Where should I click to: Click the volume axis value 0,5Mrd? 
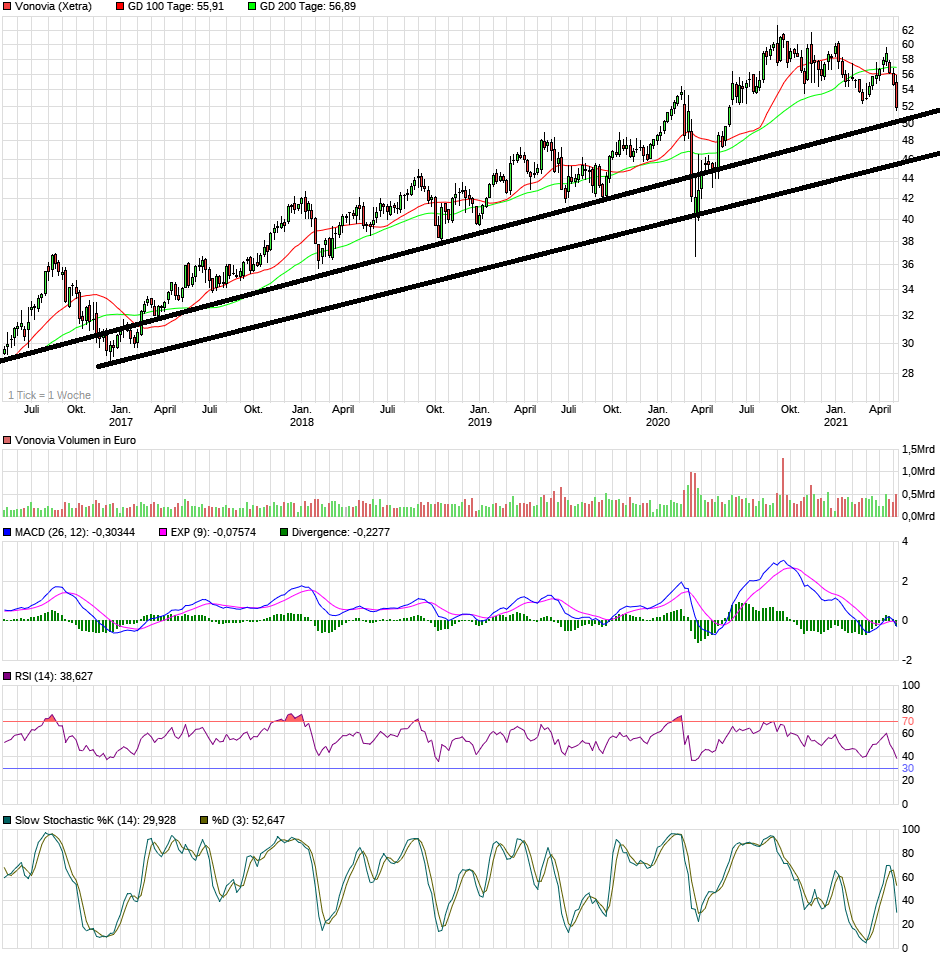[x=918, y=494]
